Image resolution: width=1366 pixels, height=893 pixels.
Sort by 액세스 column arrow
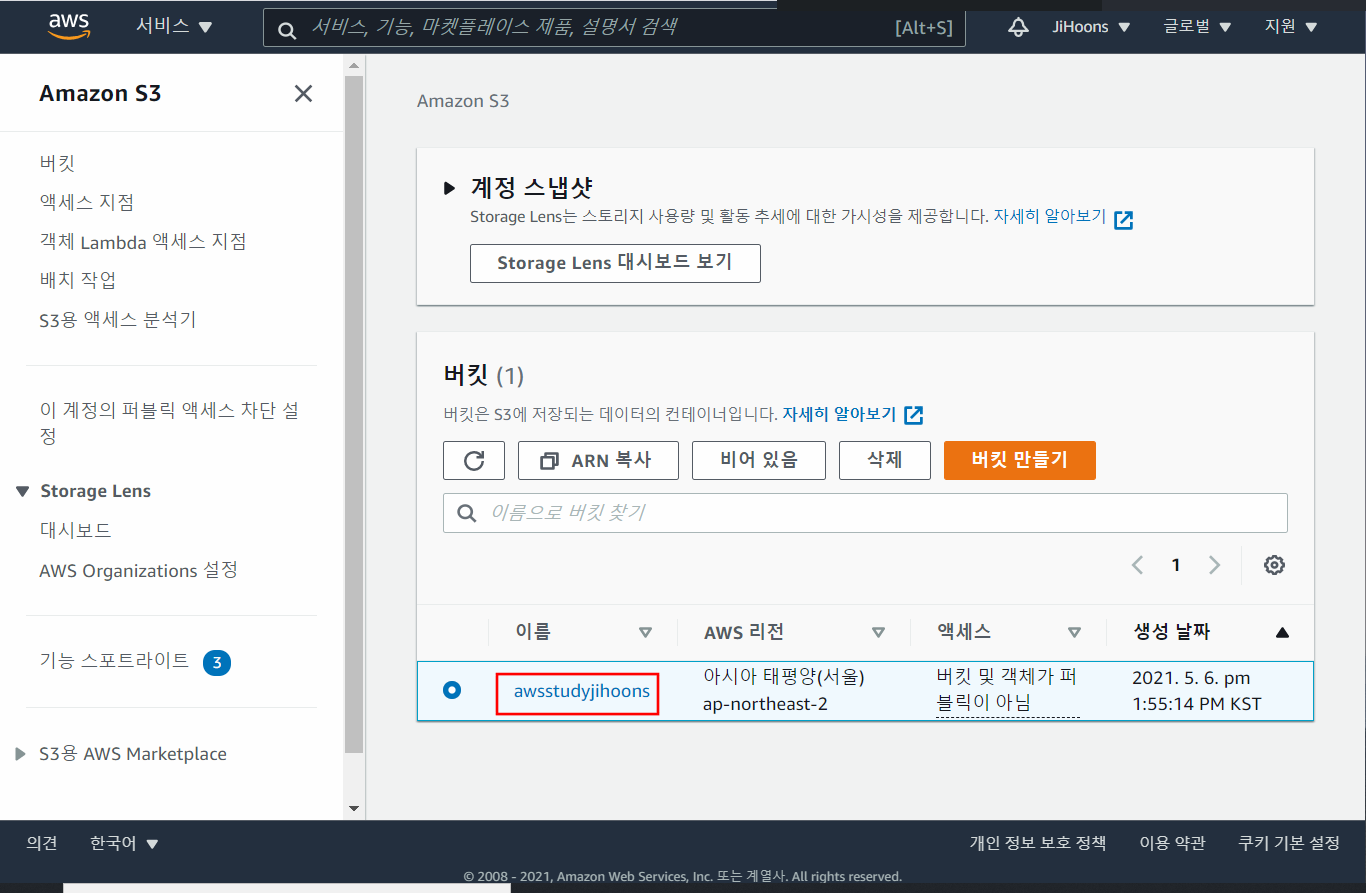pos(1074,632)
